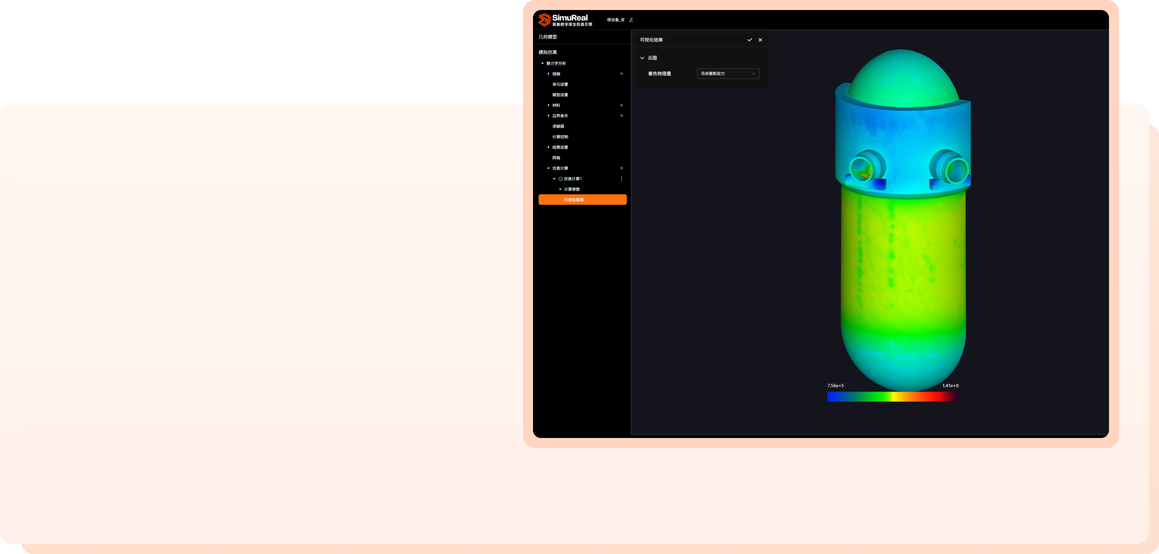The height and width of the screenshot is (554, 1159).
Task: Expand the 计算参数 node arrow
Action: [560, 189]
